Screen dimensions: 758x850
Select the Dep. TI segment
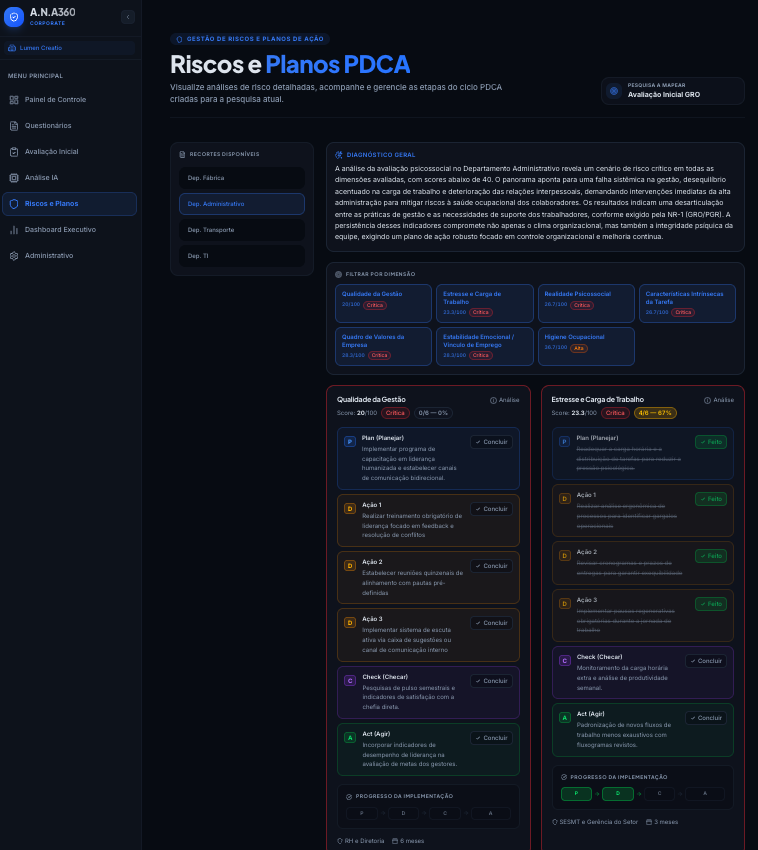tap(242, 256)
